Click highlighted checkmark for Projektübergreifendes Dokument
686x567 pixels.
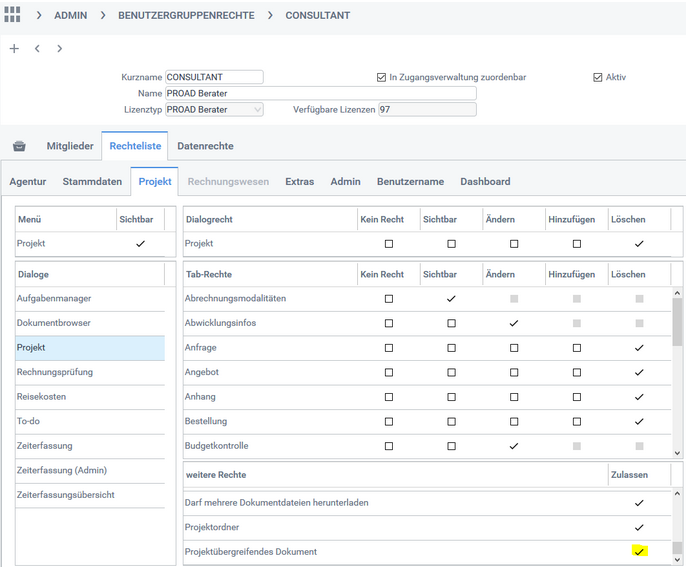point(639,551)
